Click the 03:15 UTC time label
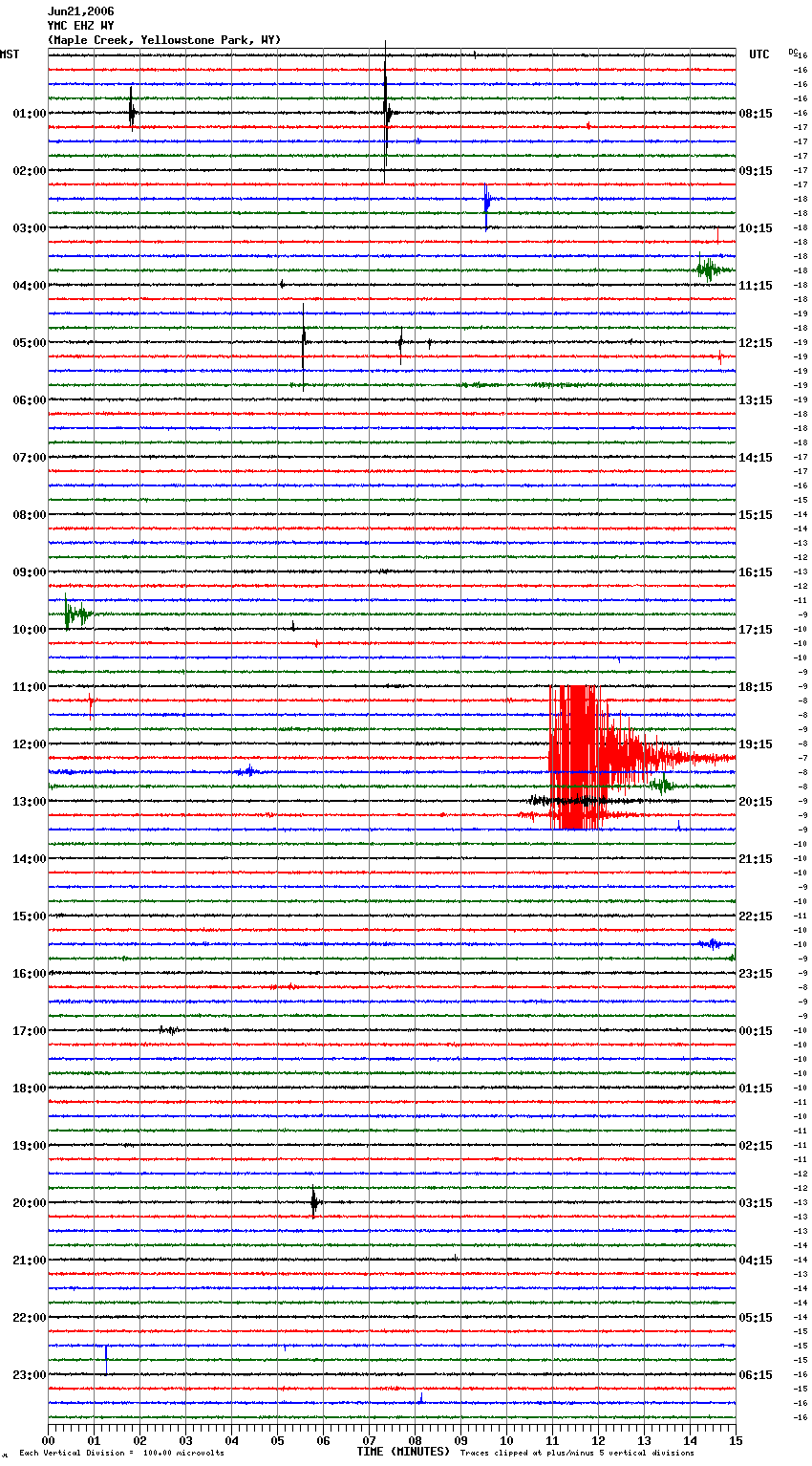This screenshot has width=812, height=1466. 756,1203
